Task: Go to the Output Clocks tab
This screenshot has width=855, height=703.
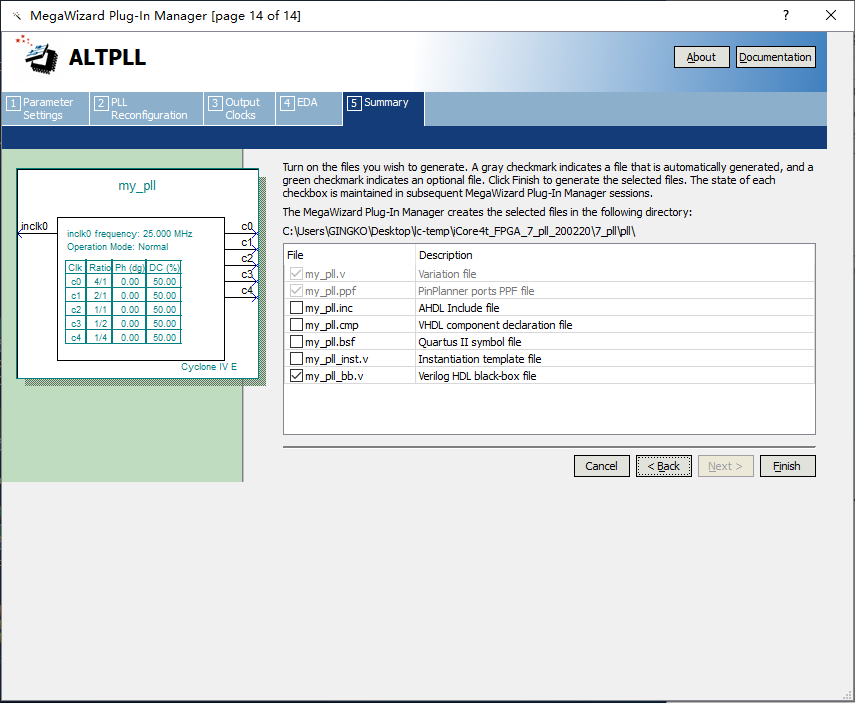Action: pyautogui.click(x=240, y=109)
